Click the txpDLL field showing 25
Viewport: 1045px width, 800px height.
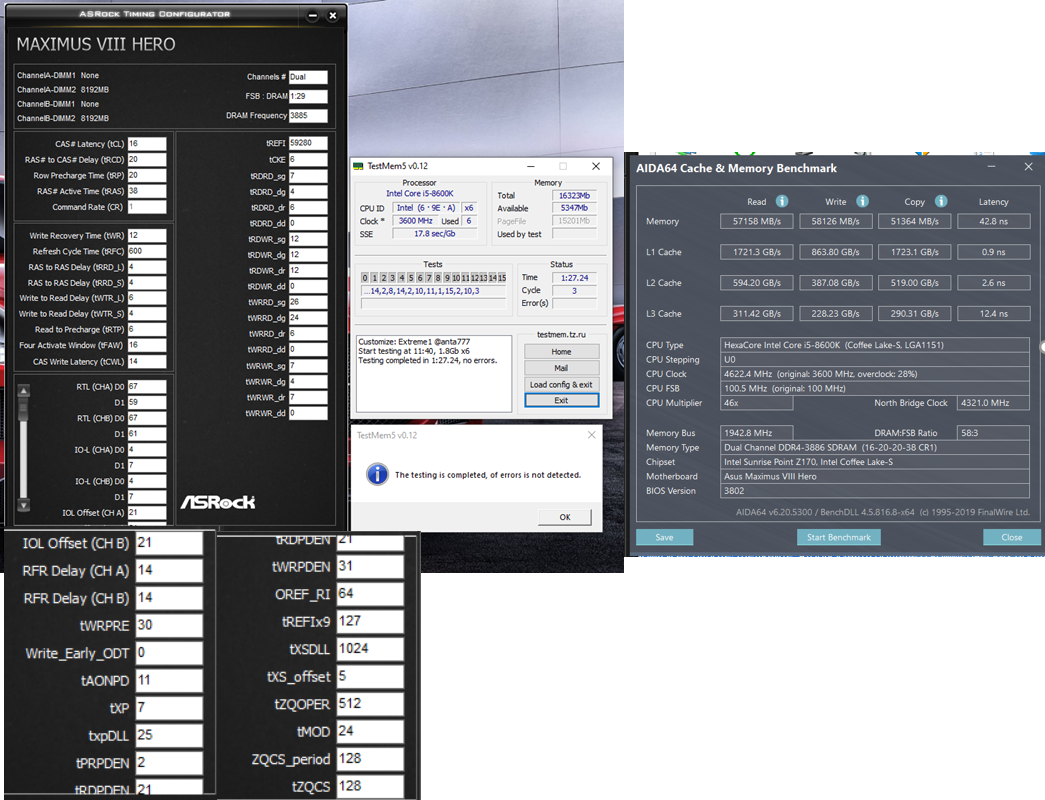click(169, 735)
